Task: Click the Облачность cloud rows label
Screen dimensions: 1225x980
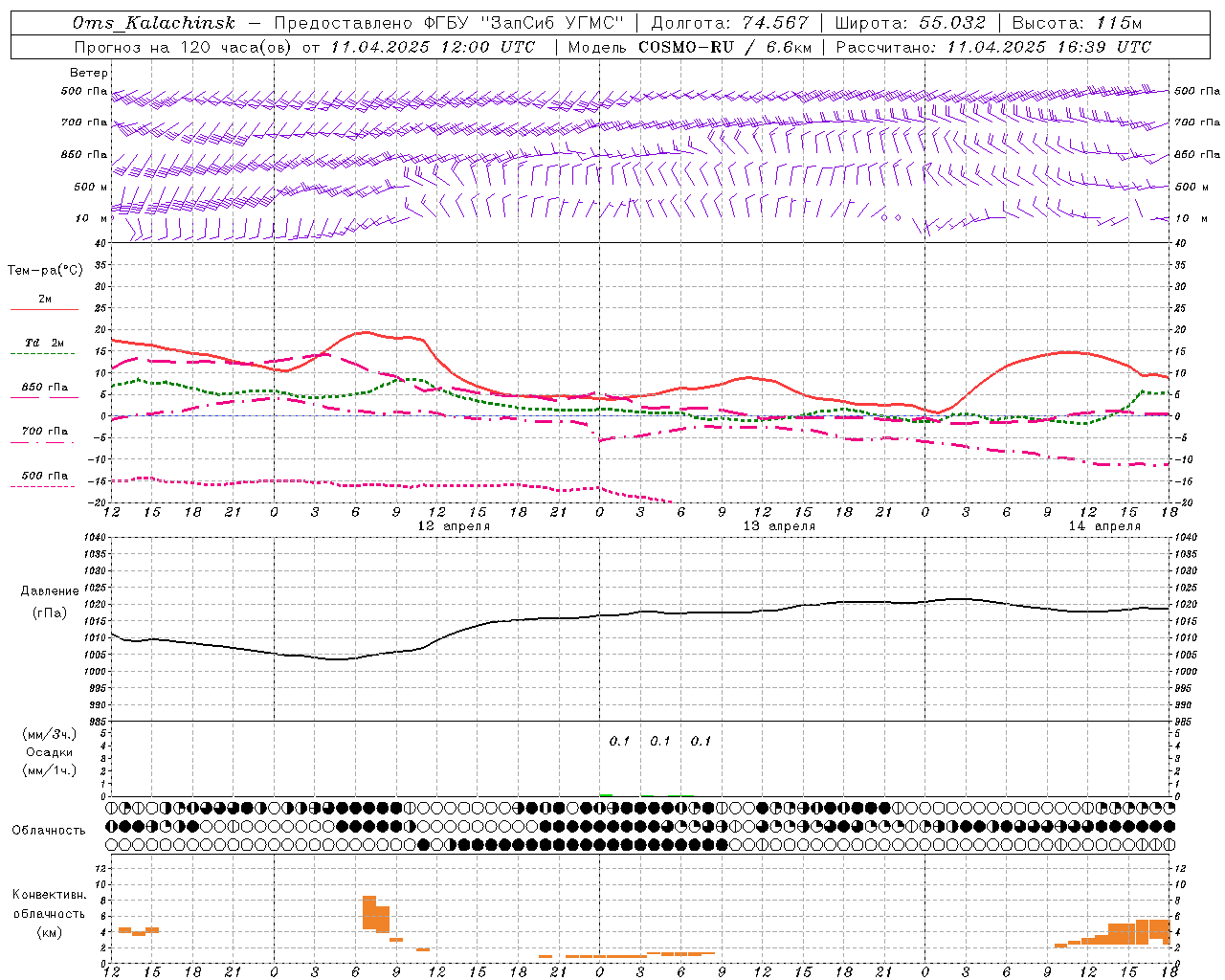Action: click(x=49, y=831)
